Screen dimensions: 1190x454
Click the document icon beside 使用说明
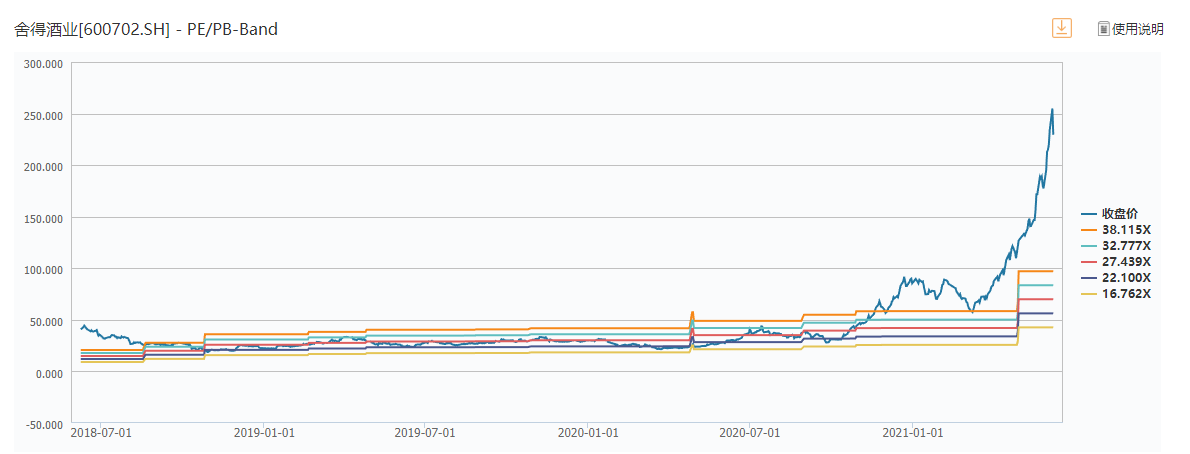[1104, 29]
